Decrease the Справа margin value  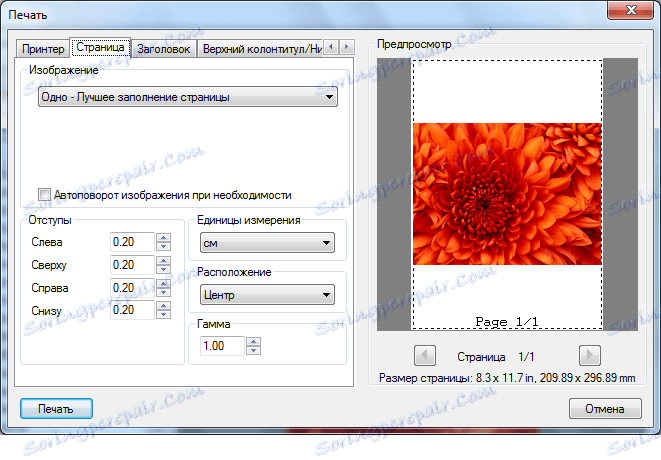(164, 292)
